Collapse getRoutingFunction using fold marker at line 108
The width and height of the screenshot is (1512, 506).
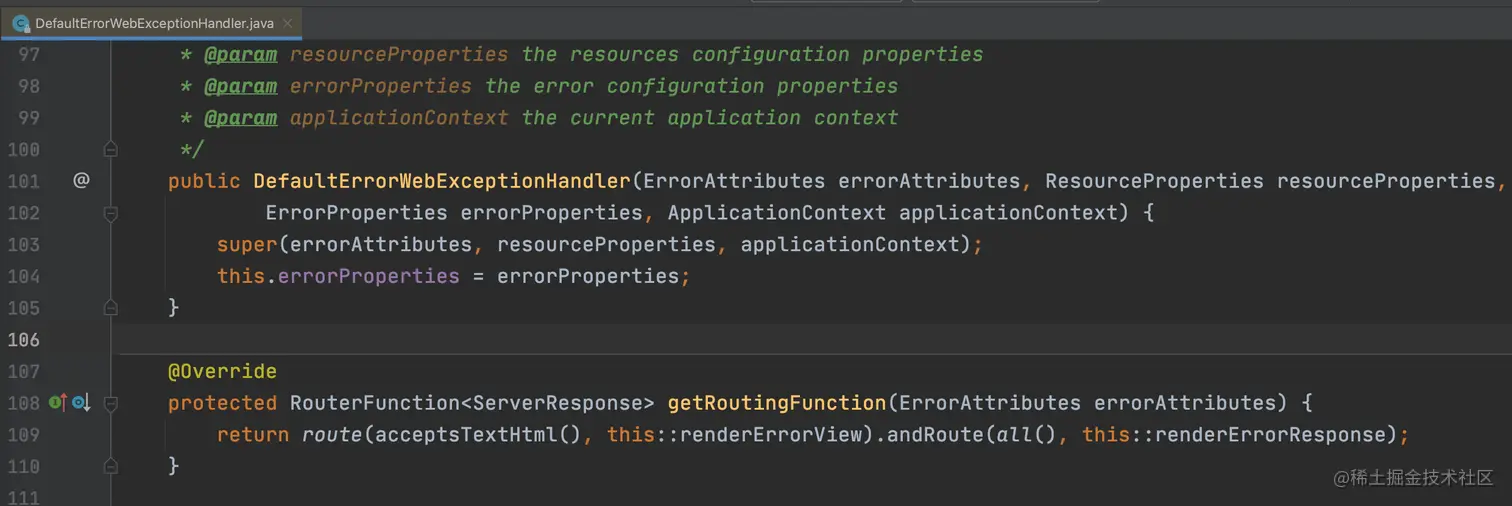tap(111, 403)
